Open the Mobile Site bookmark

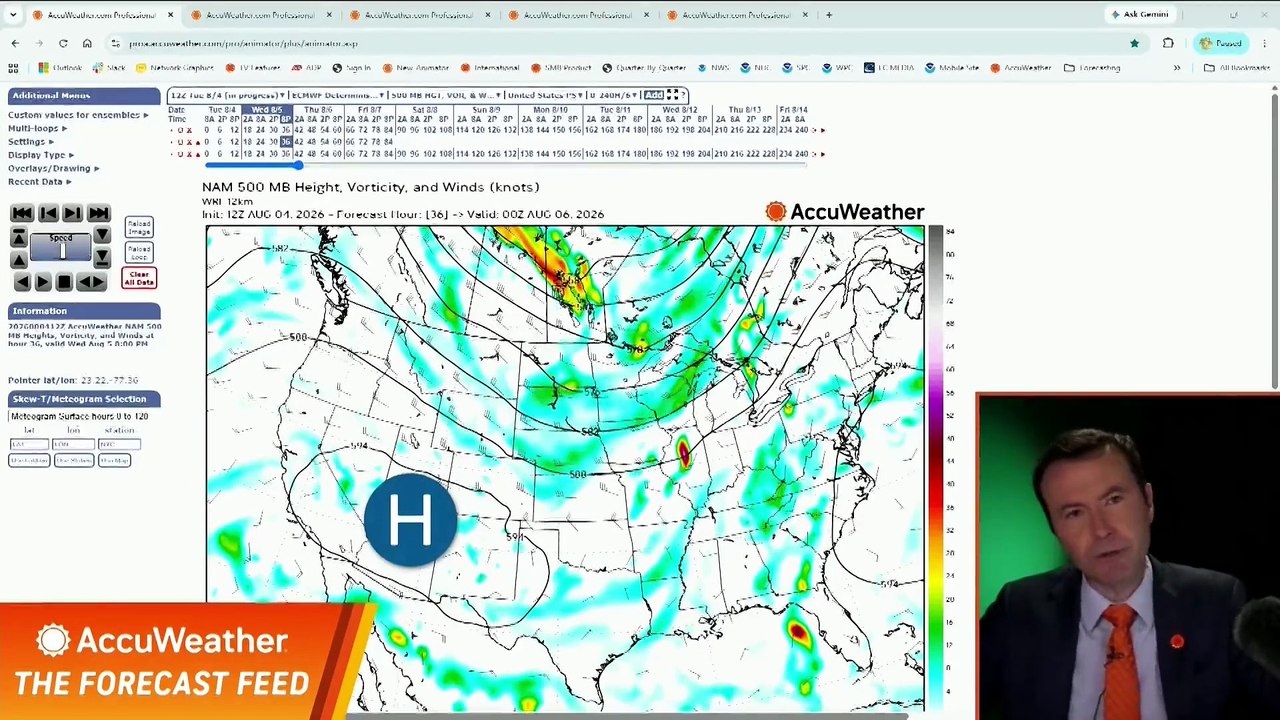point(951,68)
